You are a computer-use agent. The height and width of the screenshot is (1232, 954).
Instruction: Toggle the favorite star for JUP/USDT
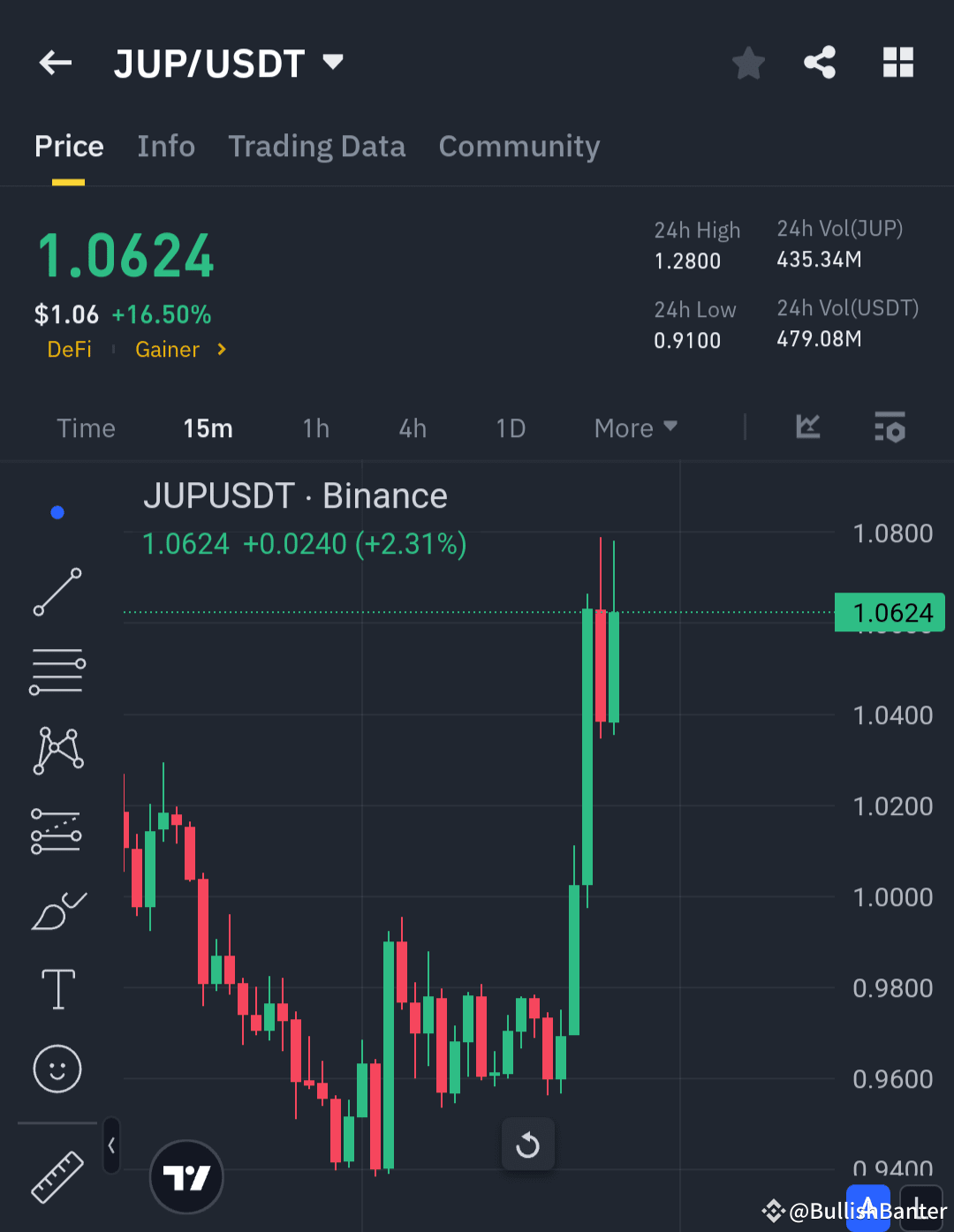[748, 62]
